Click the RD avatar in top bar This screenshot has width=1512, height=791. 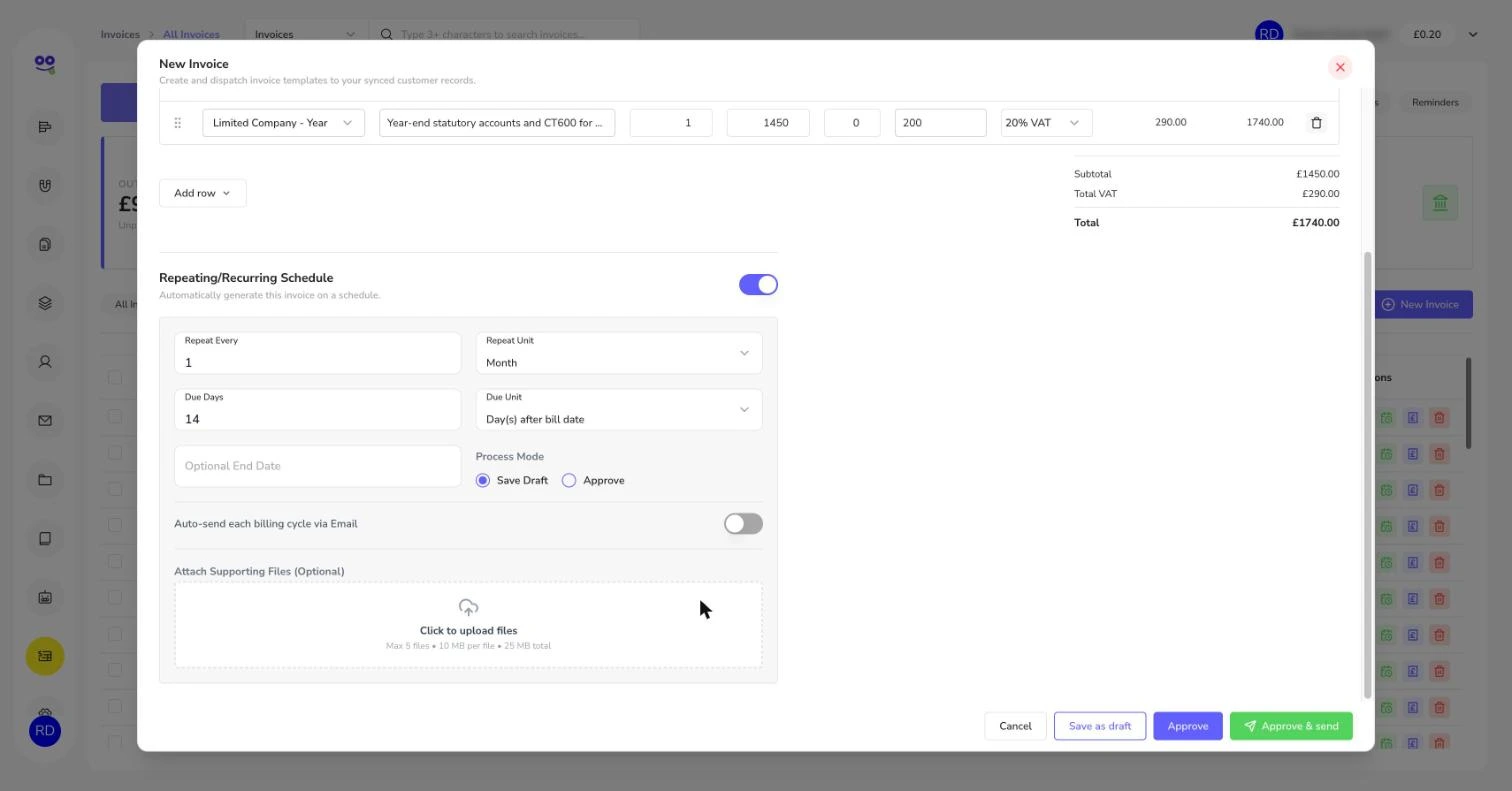[x=1268, y=34]
